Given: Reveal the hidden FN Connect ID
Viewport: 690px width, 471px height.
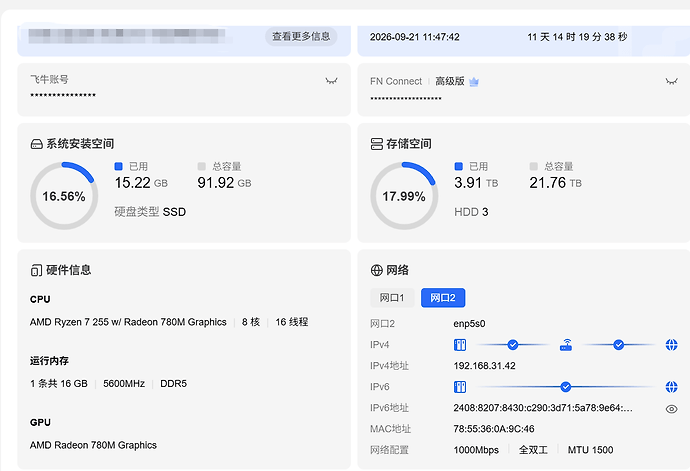Looking at the screenshot, I should click(671, 81).
